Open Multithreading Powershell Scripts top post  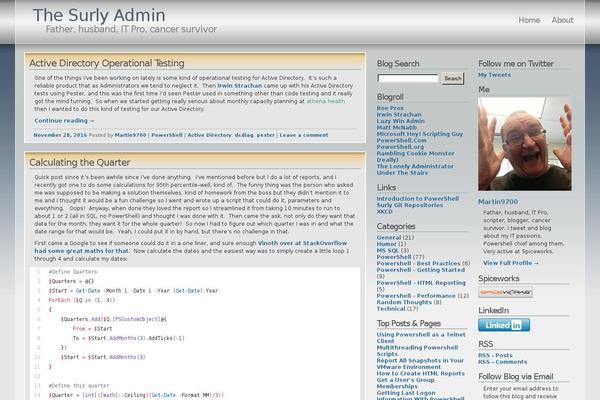point(417,351)
